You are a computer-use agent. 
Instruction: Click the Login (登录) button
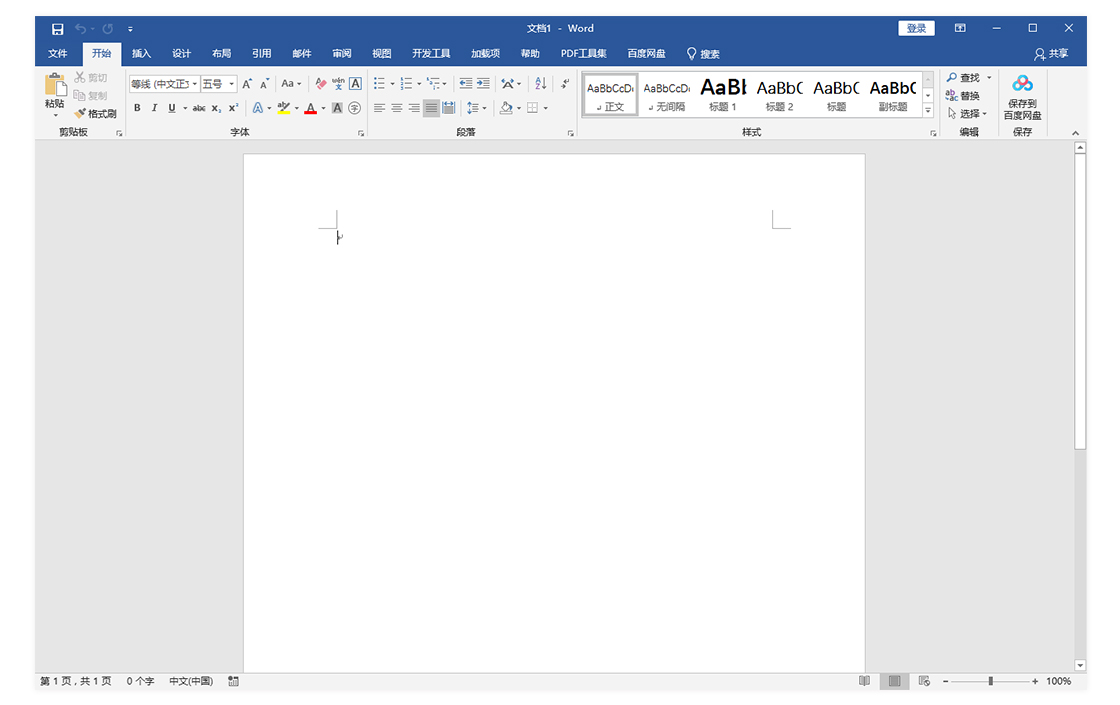(916, 28)
